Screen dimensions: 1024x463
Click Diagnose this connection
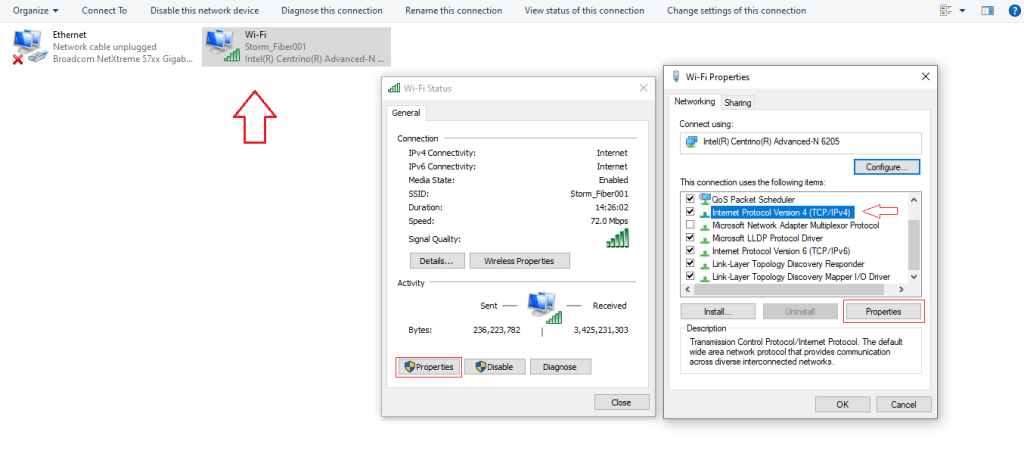[x=332, y=10]
